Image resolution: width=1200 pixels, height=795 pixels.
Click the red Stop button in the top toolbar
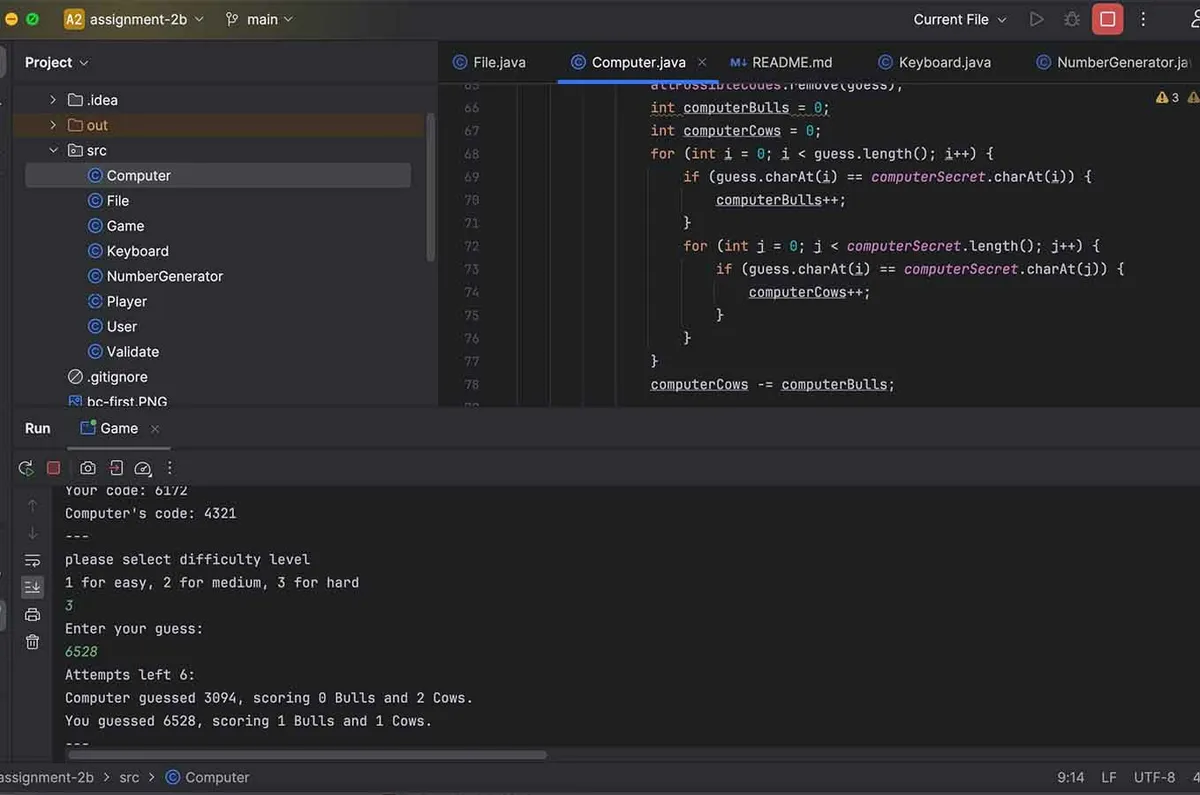click(x=1107, y=19)
